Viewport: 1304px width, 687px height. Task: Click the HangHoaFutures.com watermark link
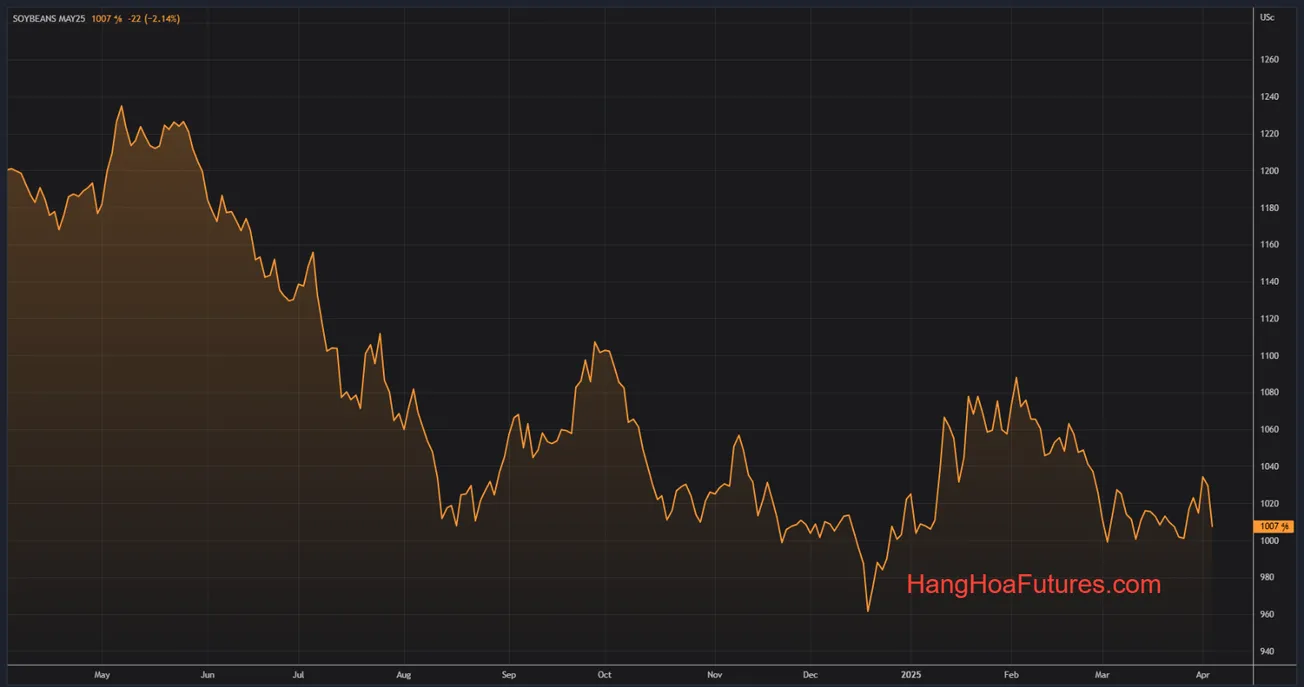pyautogui.click(x=1033, y=585)
